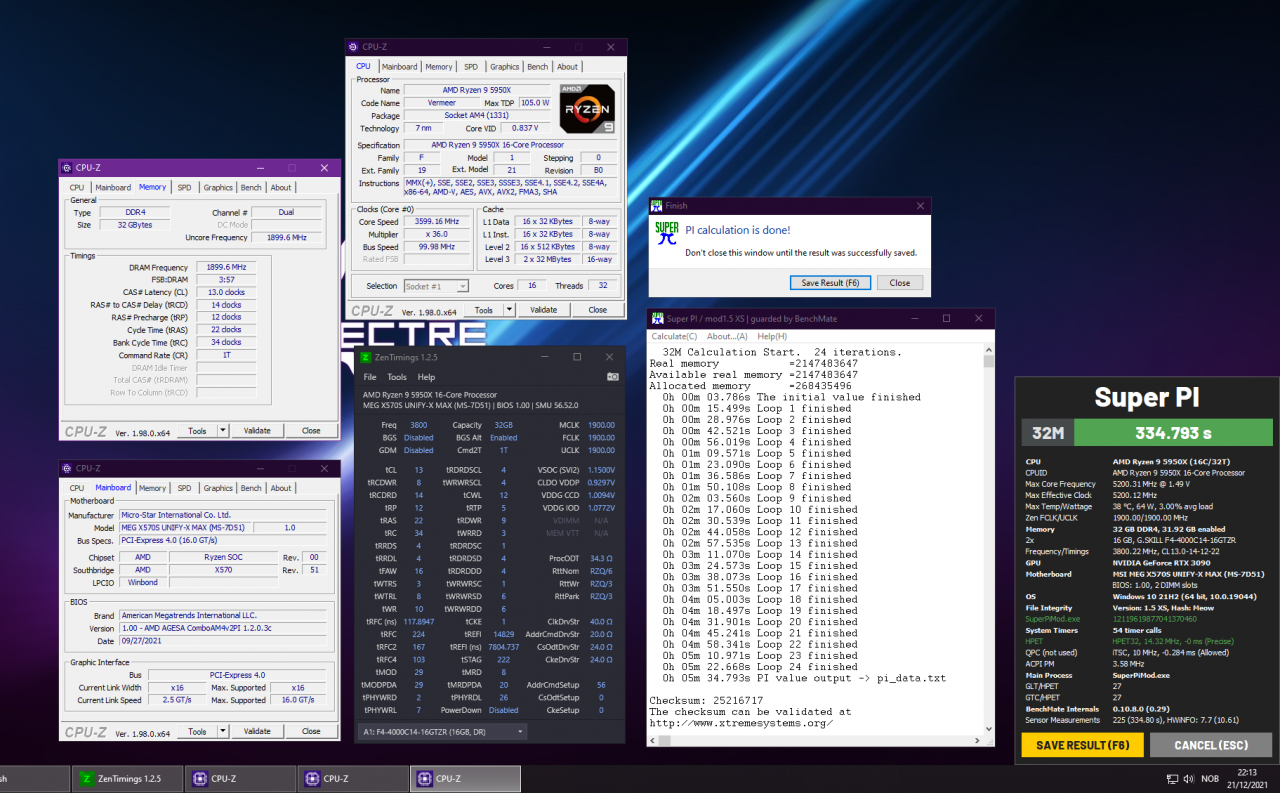
Task: Open the Tools menu in ZenTimings
Action: pyautogui.click(x=397, y=377)
